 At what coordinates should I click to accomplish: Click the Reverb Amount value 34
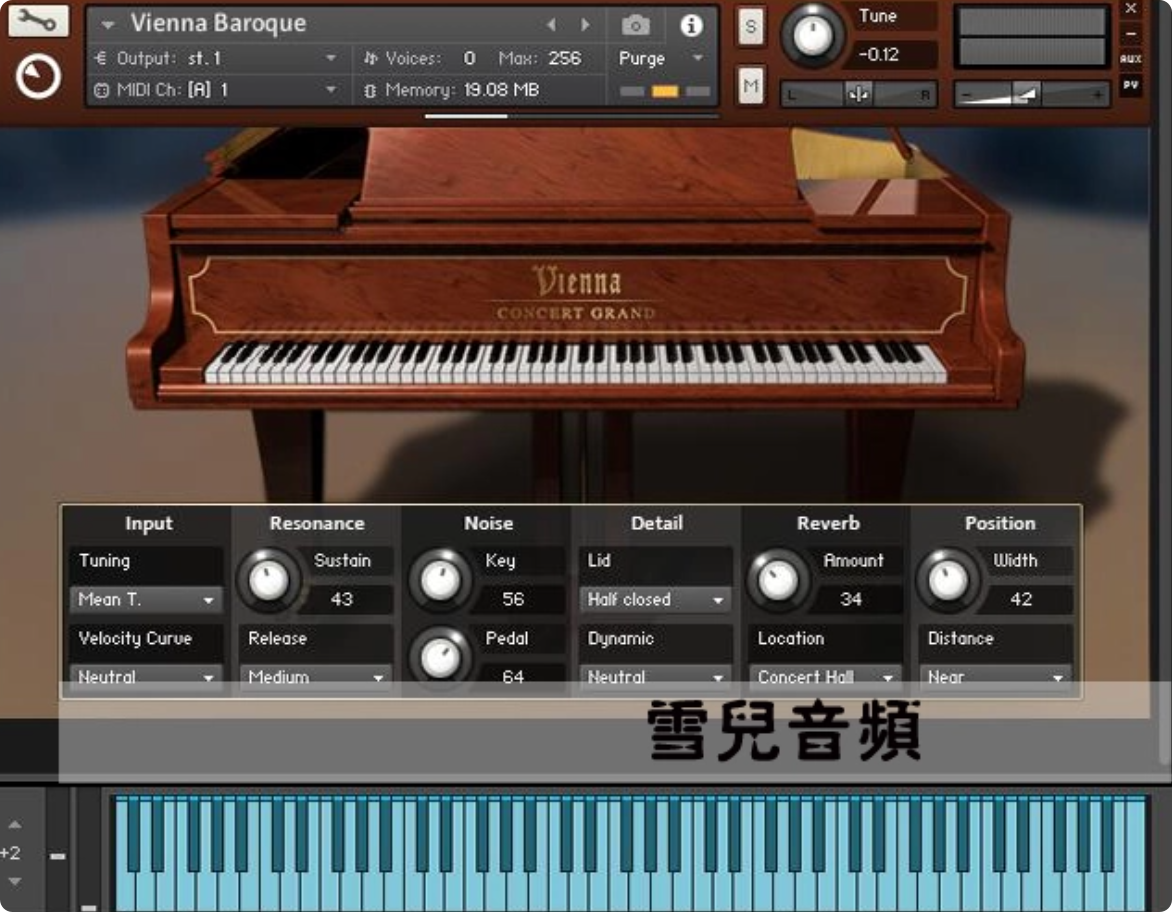(851, 599)
